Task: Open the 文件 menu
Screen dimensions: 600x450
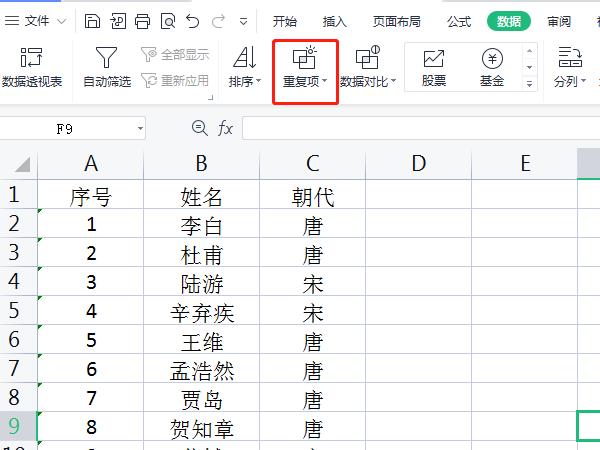Action: (37, 21)
